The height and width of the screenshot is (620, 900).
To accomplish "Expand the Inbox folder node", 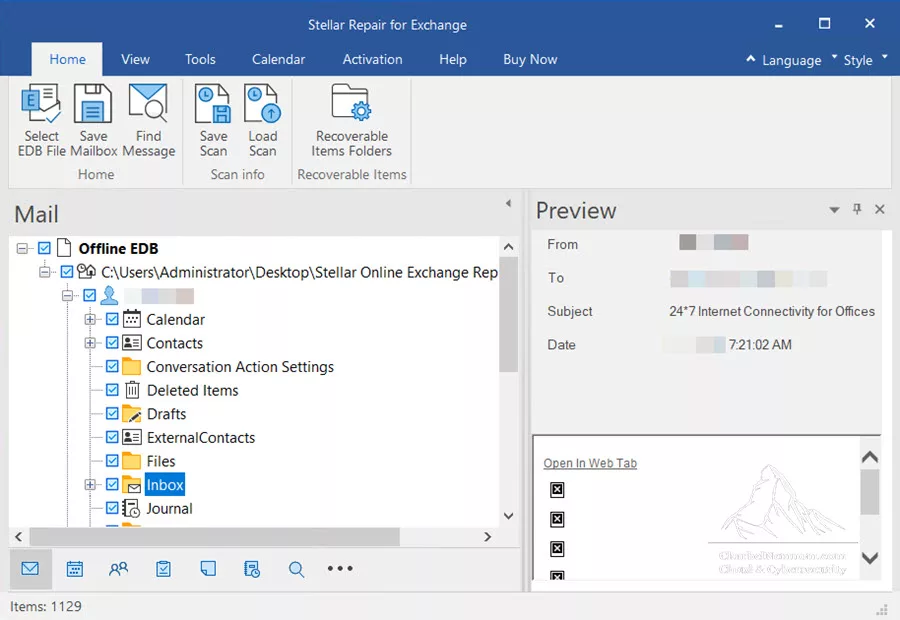I will click(x=90, y=485).
